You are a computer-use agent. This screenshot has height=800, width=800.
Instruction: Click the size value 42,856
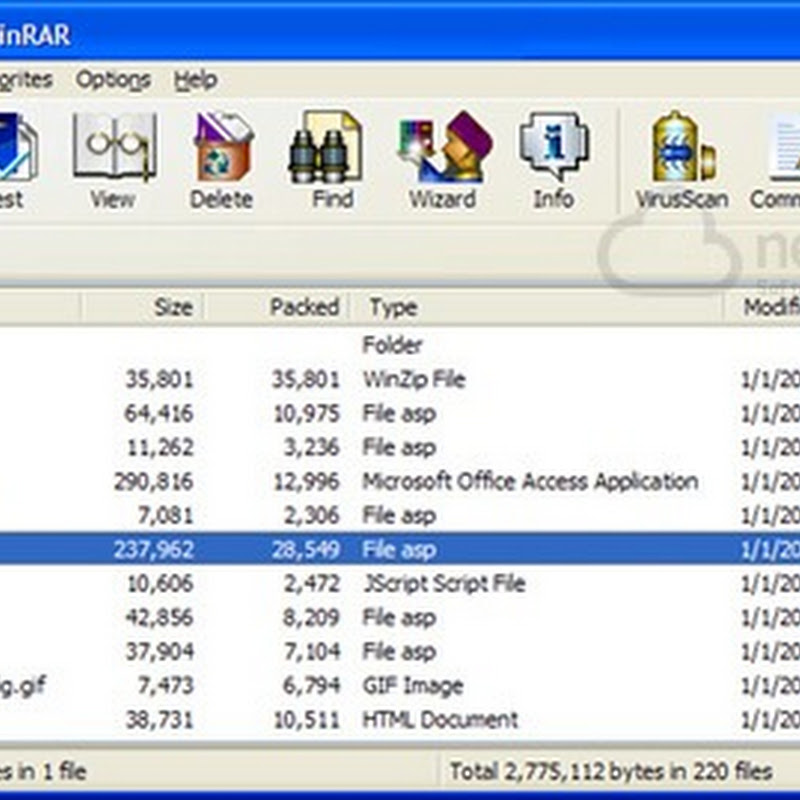click(159, 617)
